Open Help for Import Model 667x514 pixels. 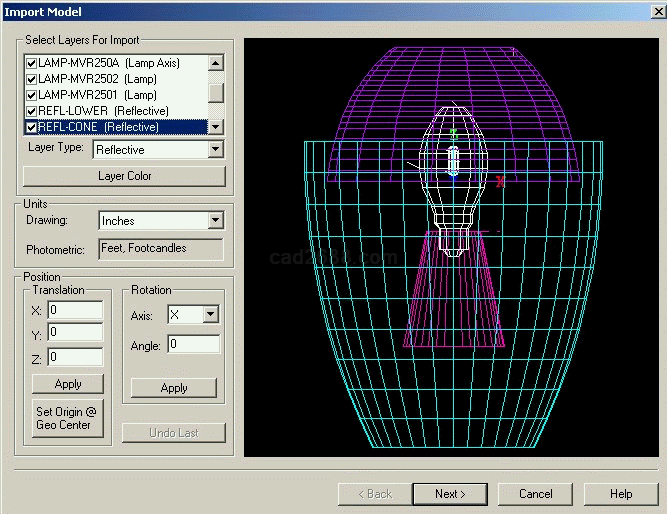point(621,494)
